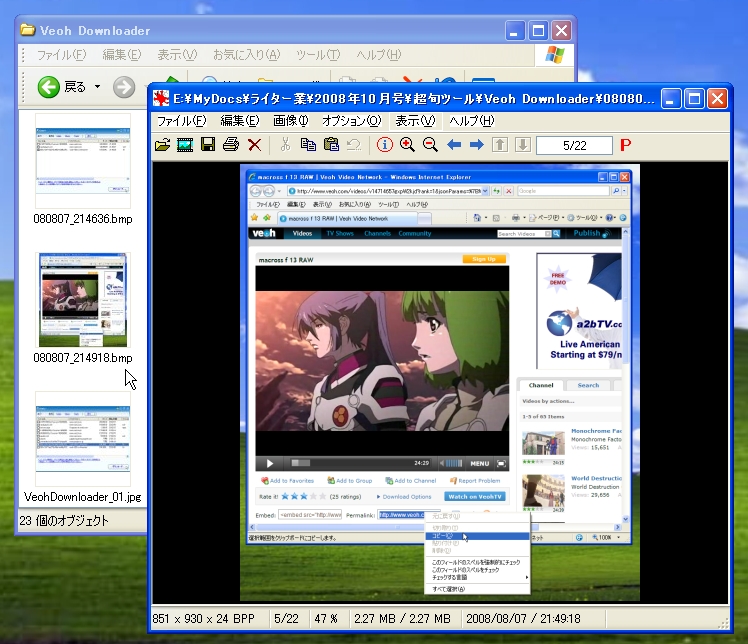Click the Undo arrow icon
The image size is (748, 644).
[x=354, y=145]
